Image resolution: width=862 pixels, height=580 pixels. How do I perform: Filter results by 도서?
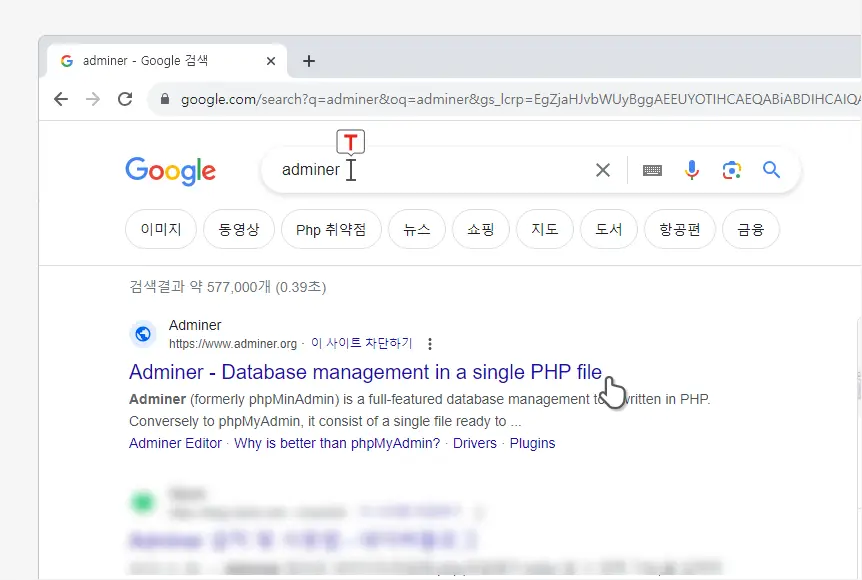point(609,229)
